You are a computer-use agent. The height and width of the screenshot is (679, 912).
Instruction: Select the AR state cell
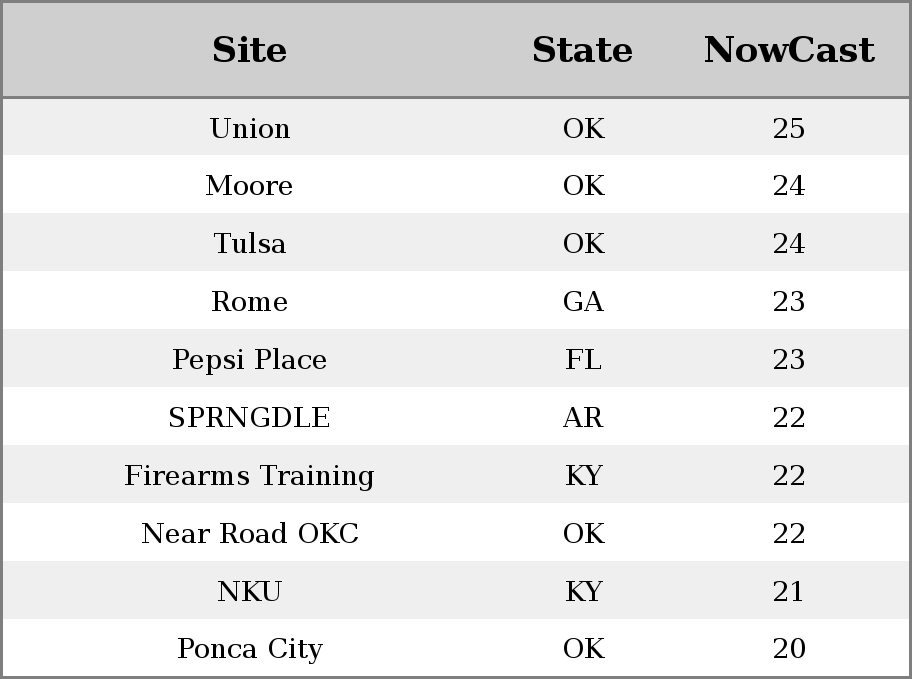coord(583,417)
